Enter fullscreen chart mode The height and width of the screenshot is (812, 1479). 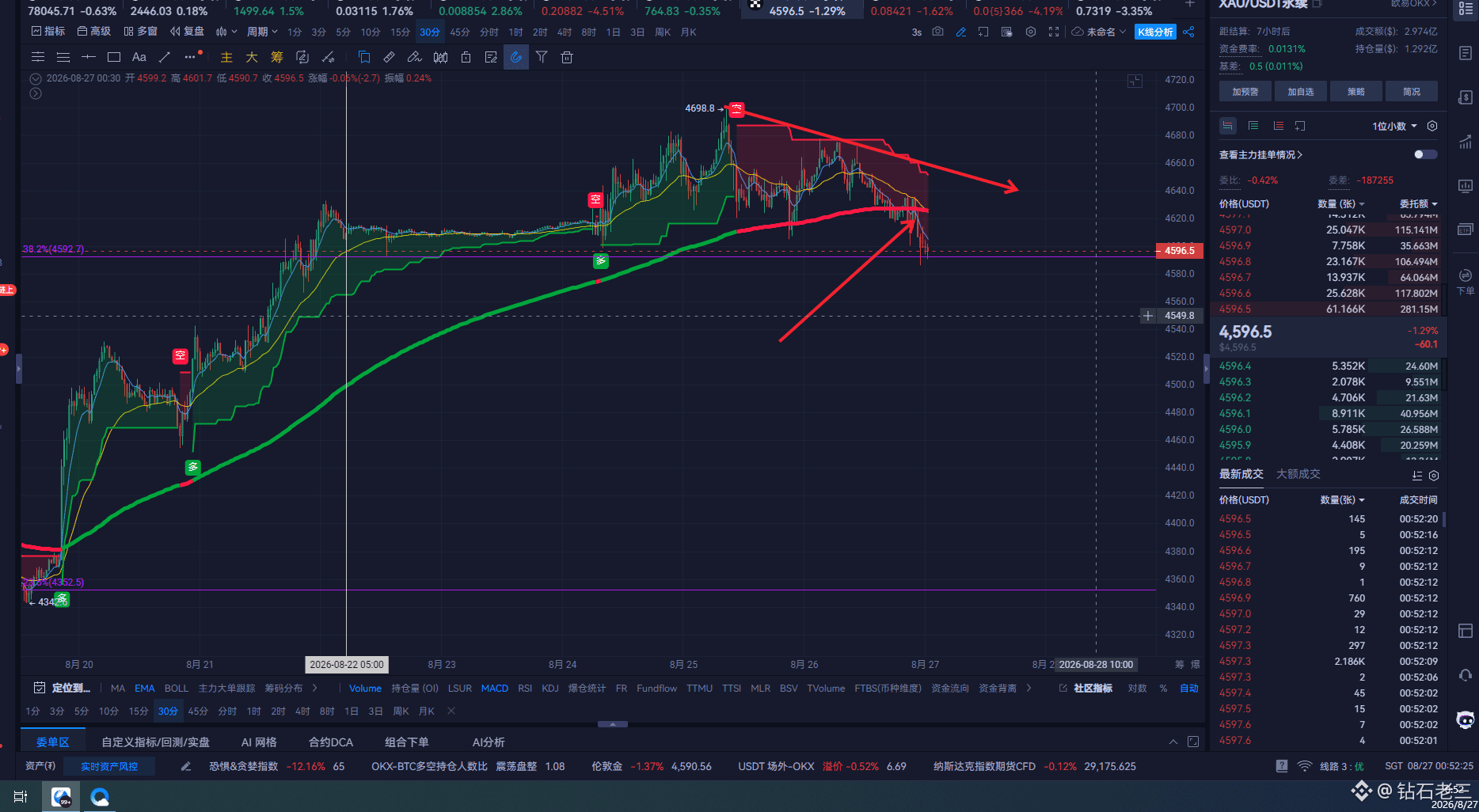tap(1053, 32)
